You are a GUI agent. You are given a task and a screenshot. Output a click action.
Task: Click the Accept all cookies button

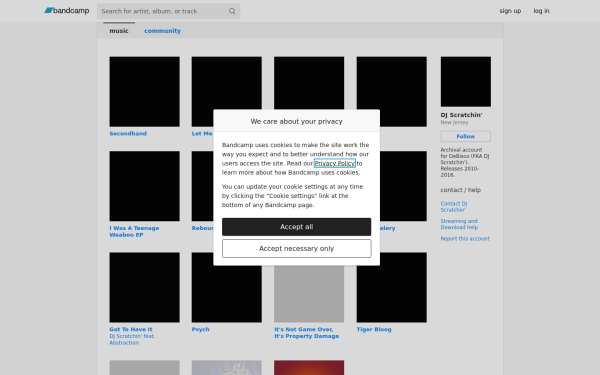point(297,227)
